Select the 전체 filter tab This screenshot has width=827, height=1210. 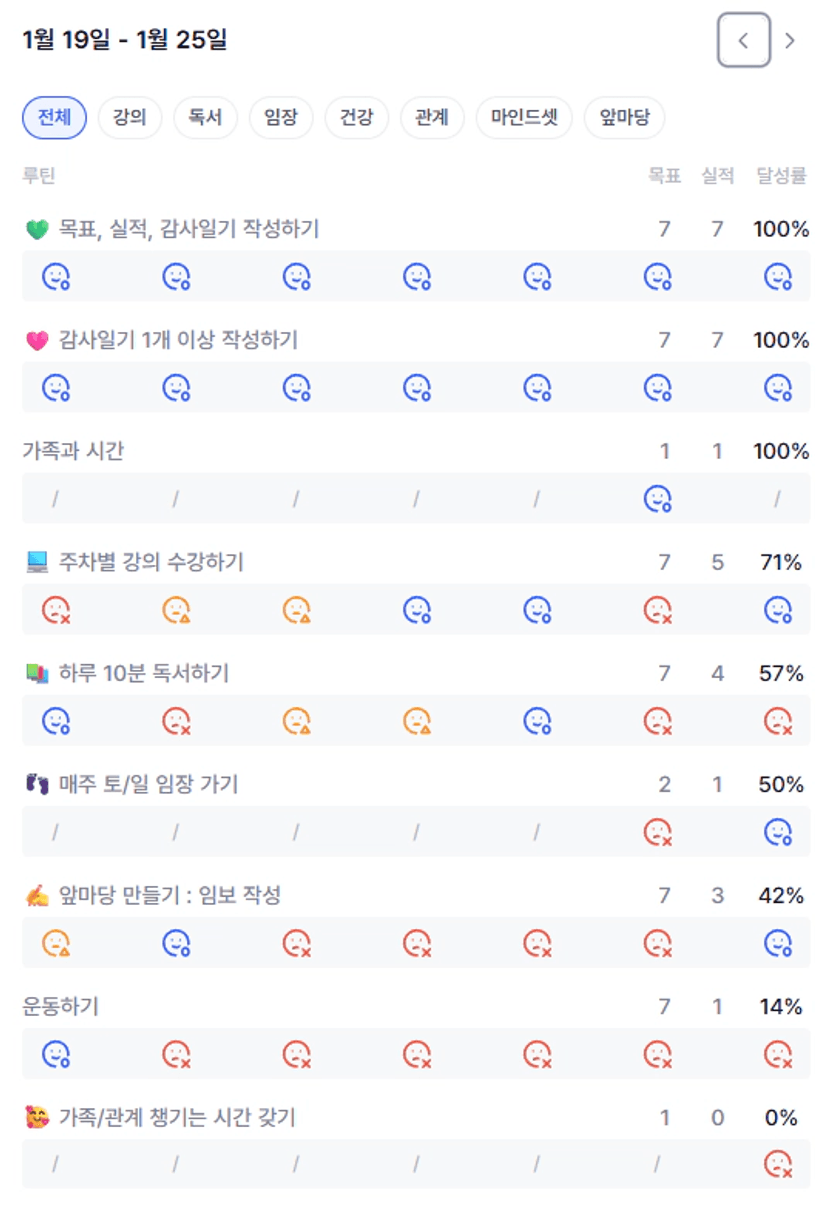point(55,118)
